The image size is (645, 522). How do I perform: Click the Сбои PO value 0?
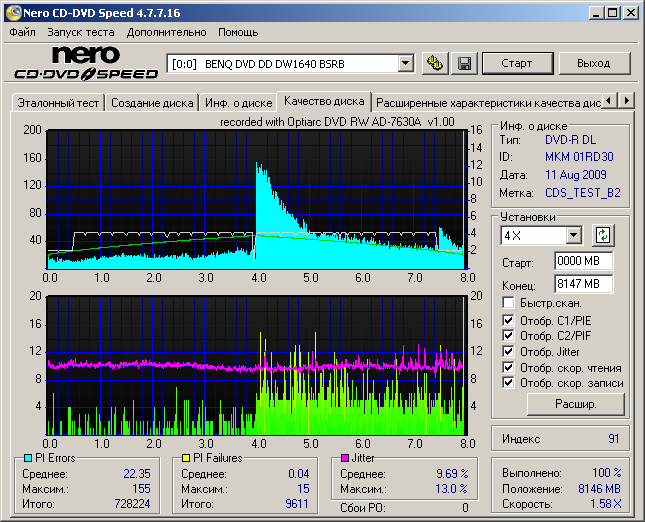click(x=465, y=508)
